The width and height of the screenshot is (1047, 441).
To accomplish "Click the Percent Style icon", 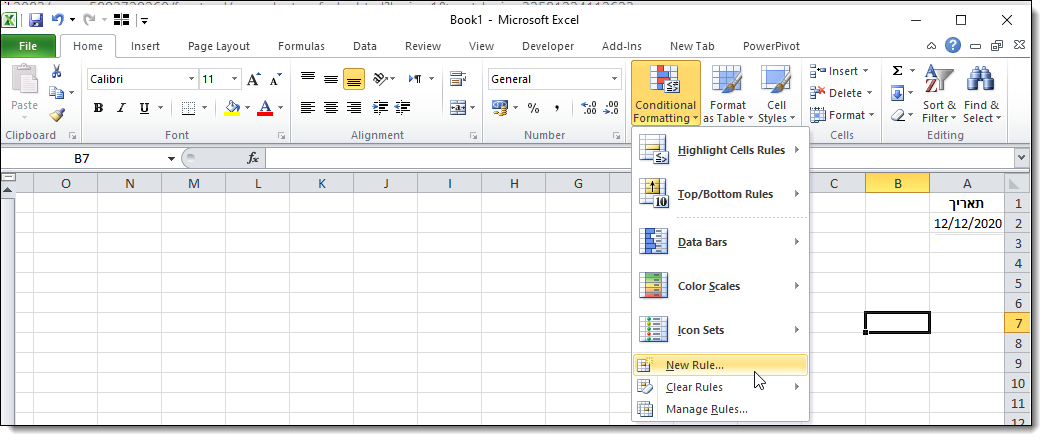I will (x=533, y=108).
